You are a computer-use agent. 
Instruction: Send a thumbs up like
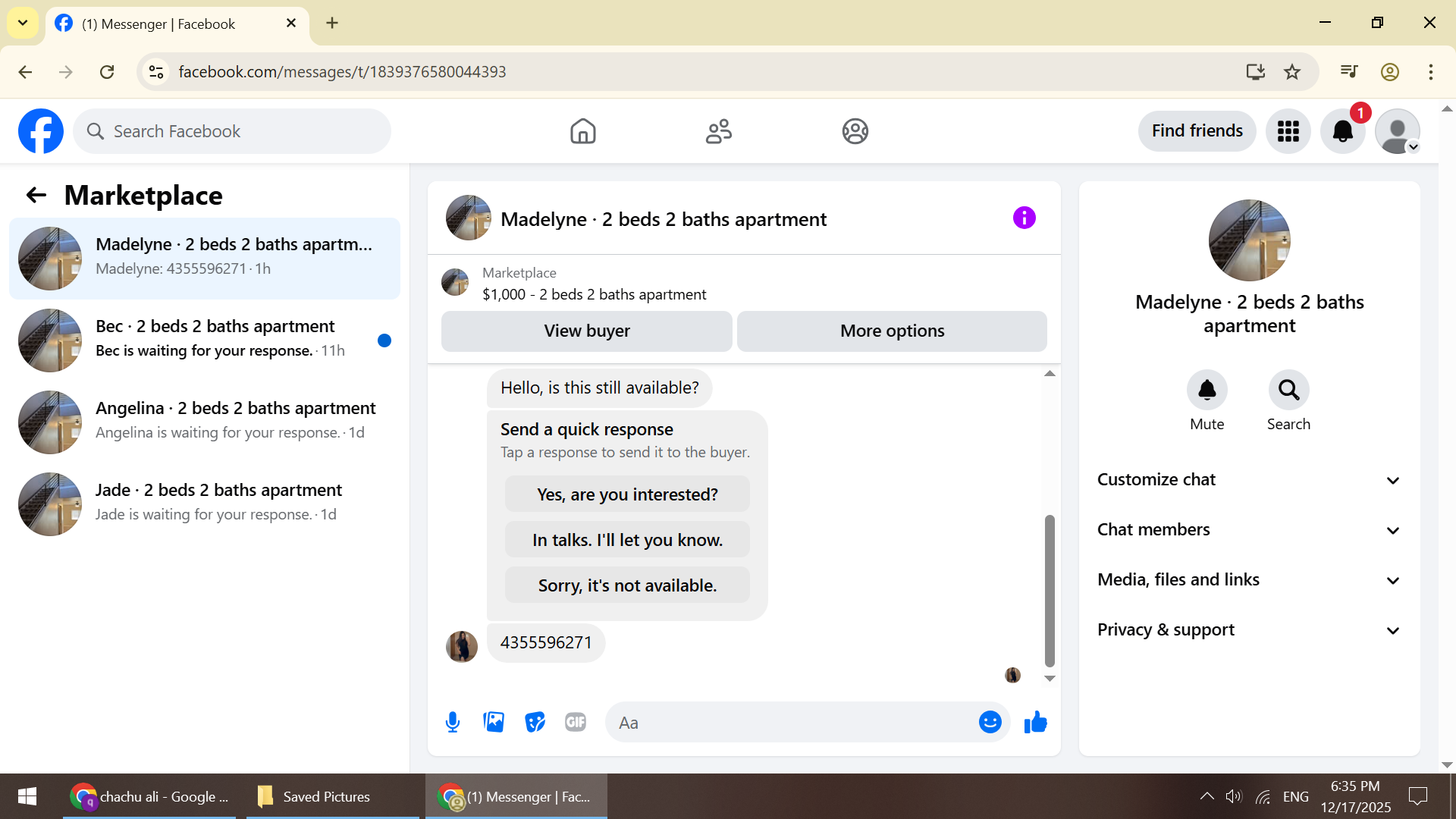pos(1035,722)
